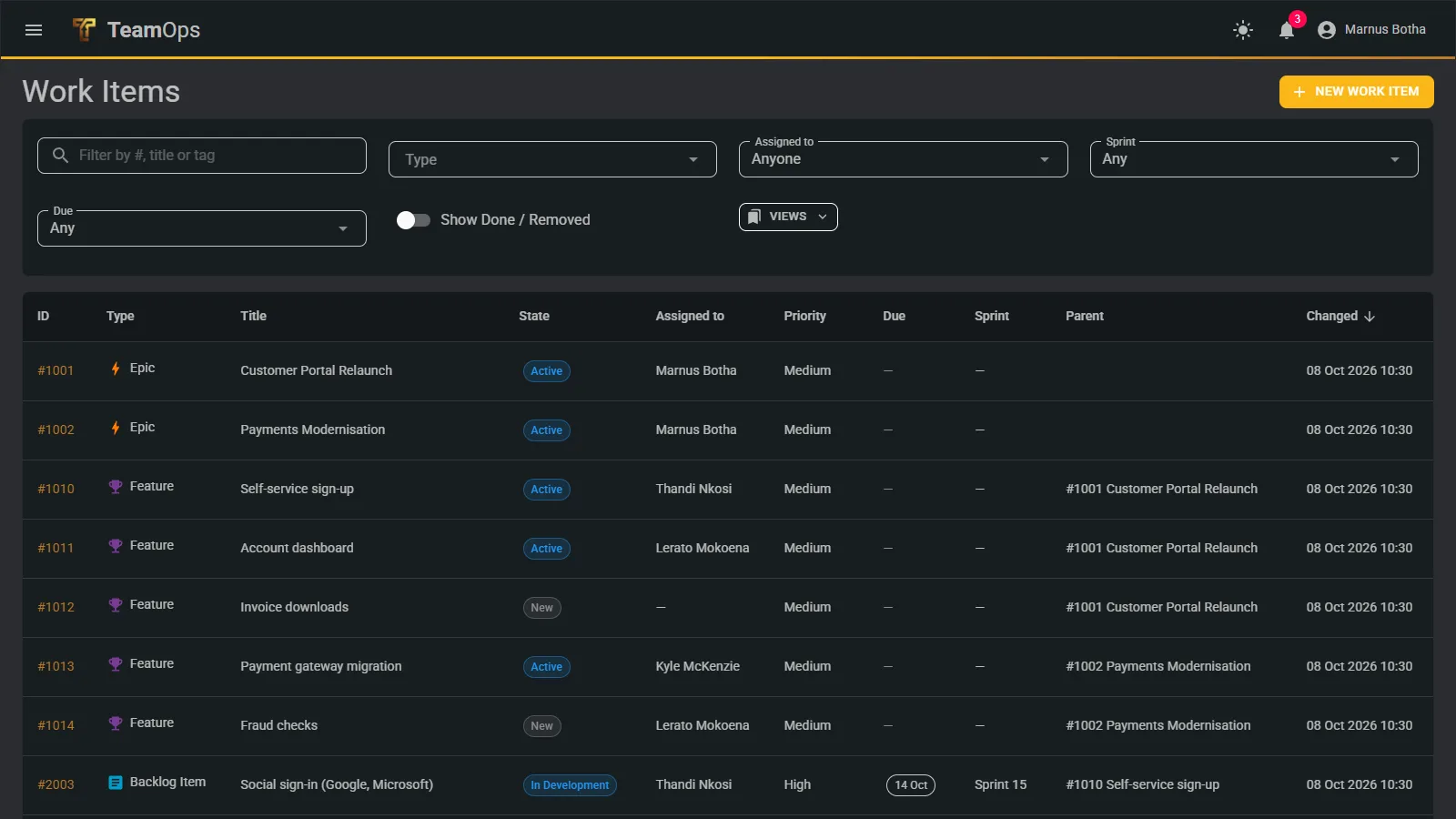Open work item #1014 link
This screenshot has width=1456, height=819.
(56, 725)
